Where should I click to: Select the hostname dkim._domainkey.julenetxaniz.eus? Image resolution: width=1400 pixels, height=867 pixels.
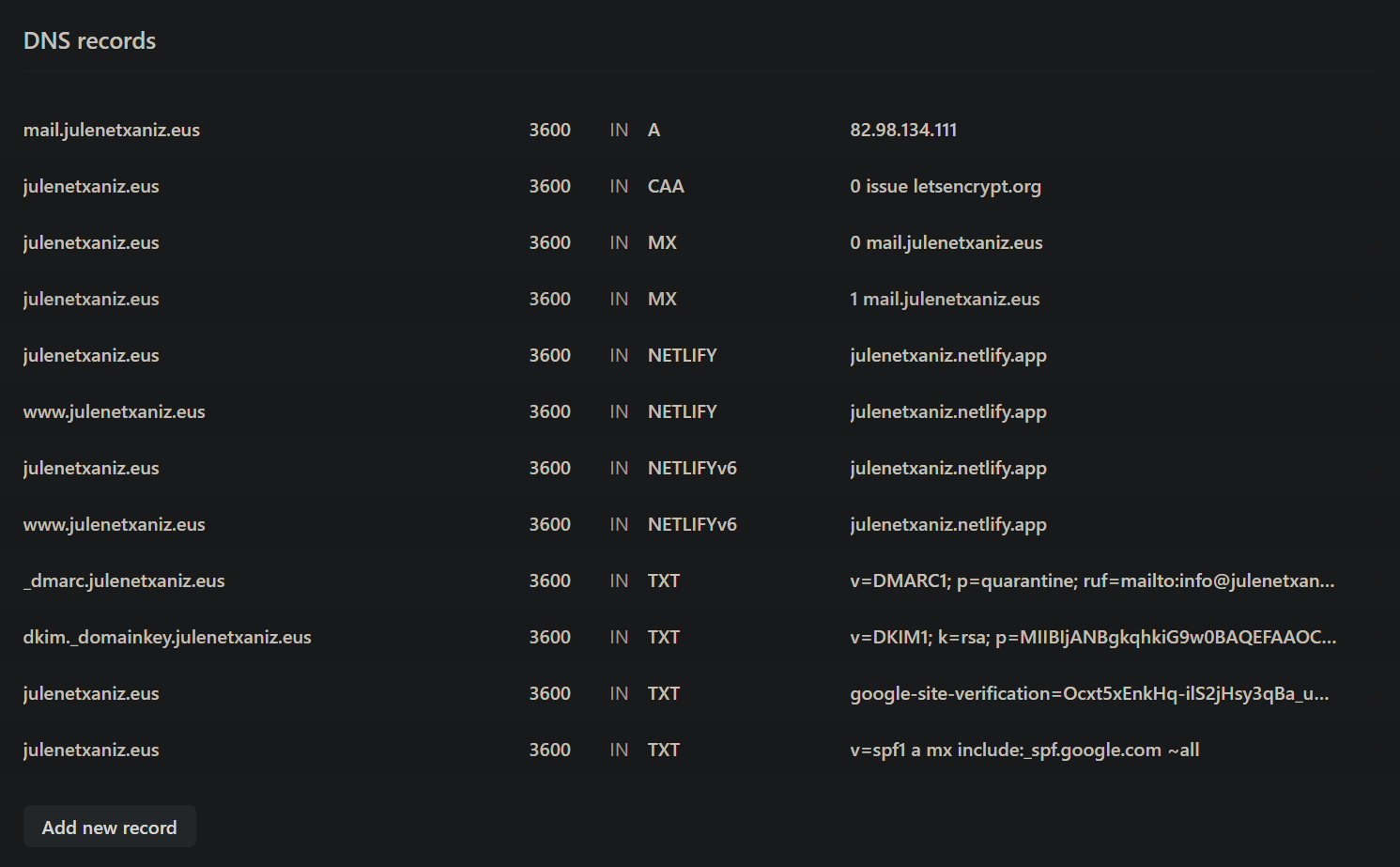click(167, 637)
